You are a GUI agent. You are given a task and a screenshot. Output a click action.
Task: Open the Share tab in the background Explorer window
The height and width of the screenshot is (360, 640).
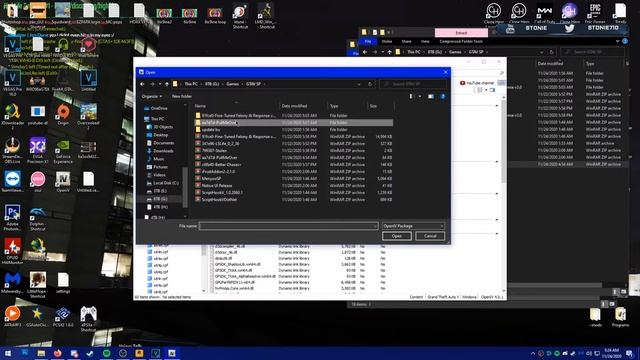click(x=406, y=42)
